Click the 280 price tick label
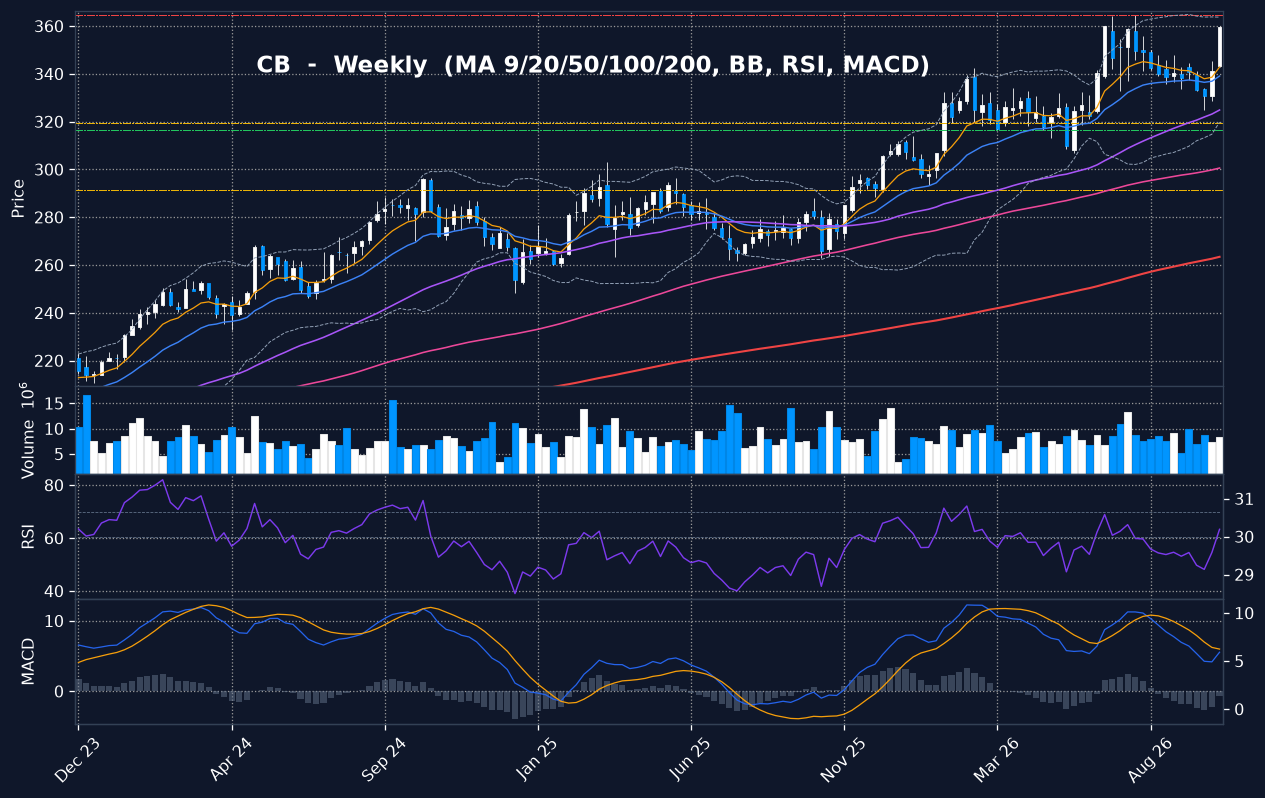The height and width of the screenshot is (798, 1265). [51, 218]
